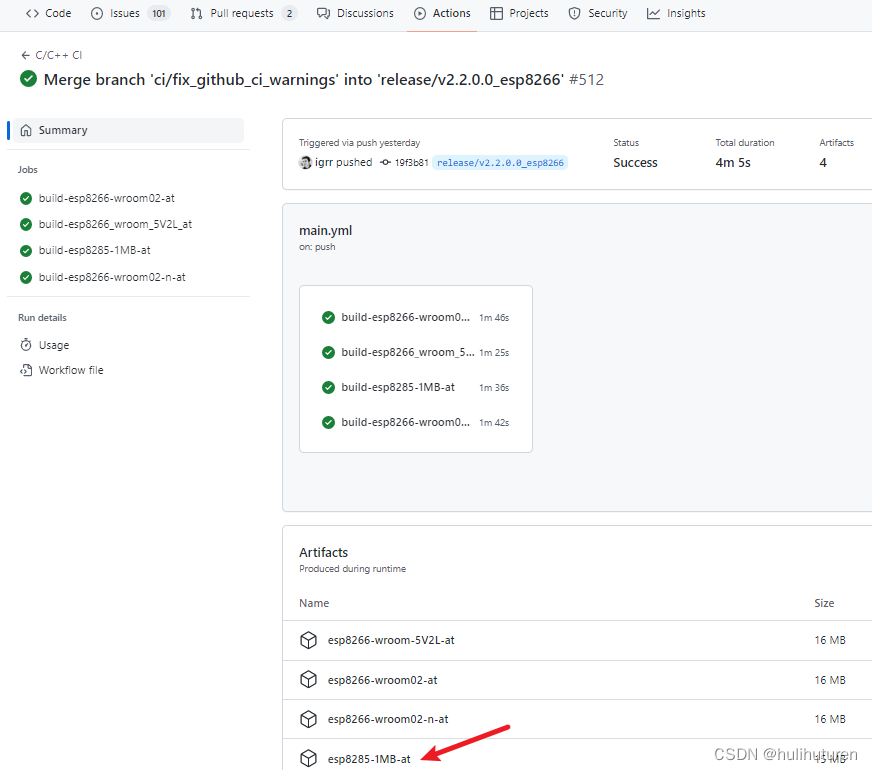Click the main.yml workflow title
This screenshot has width=872, height=770.
point(325,231)
